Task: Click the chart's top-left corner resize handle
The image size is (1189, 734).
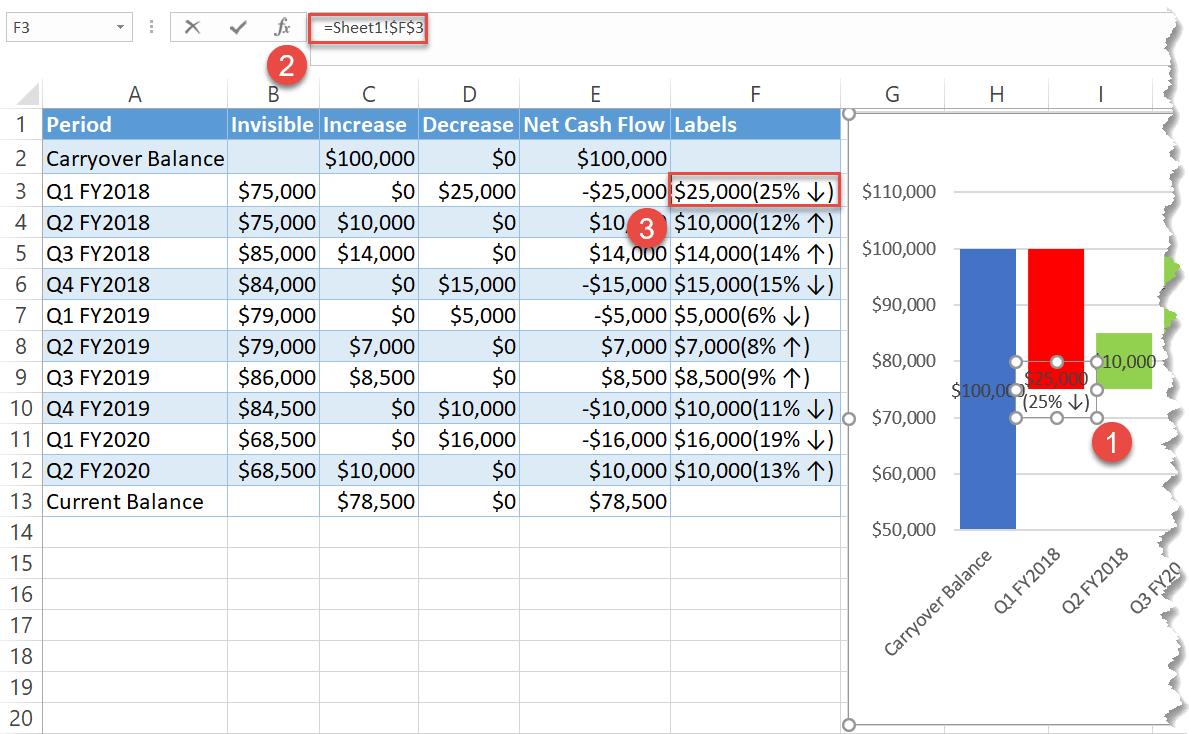Action: pyautogui.click(x=849, y=114)
